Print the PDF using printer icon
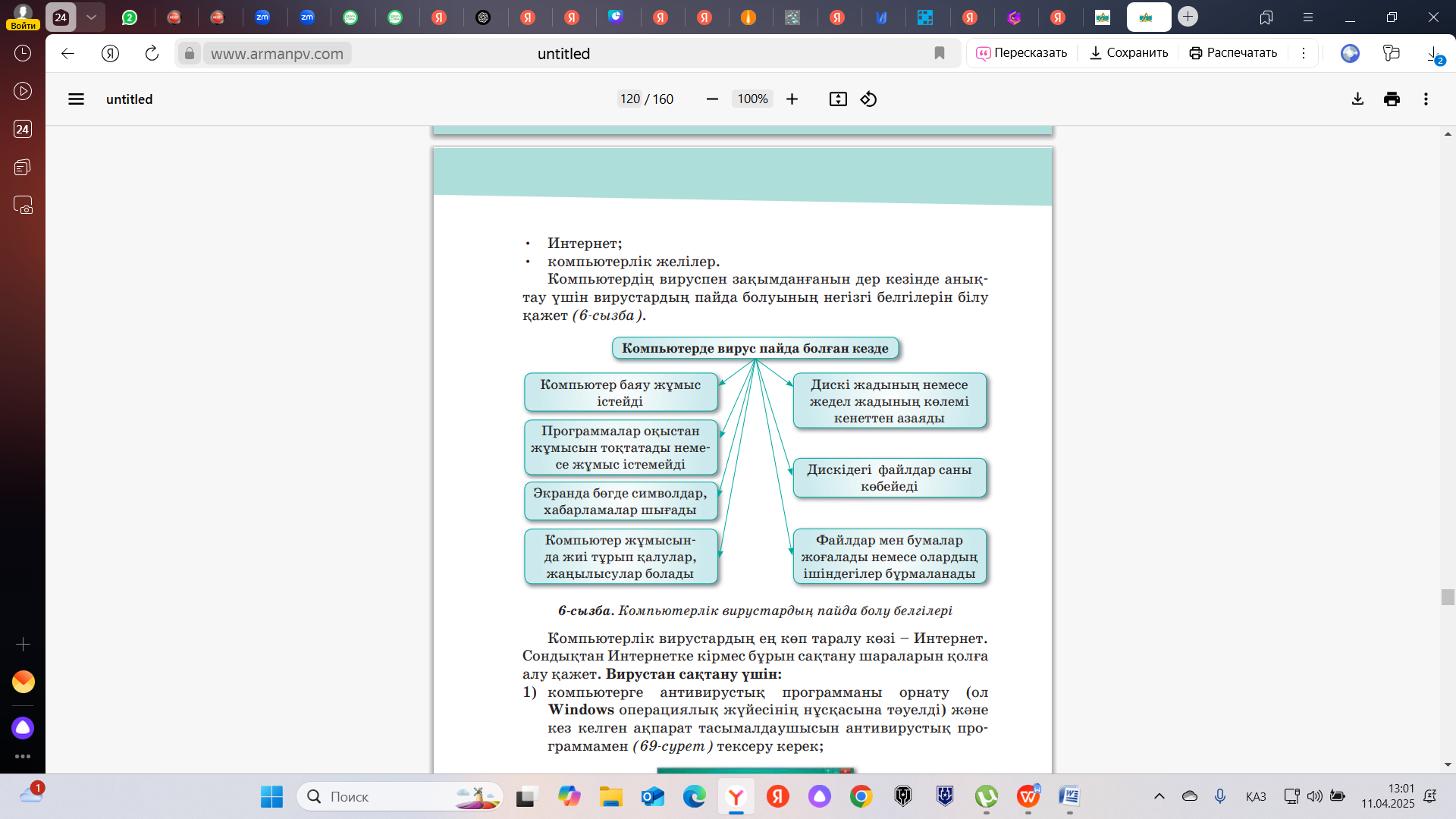 point(1392,99)
